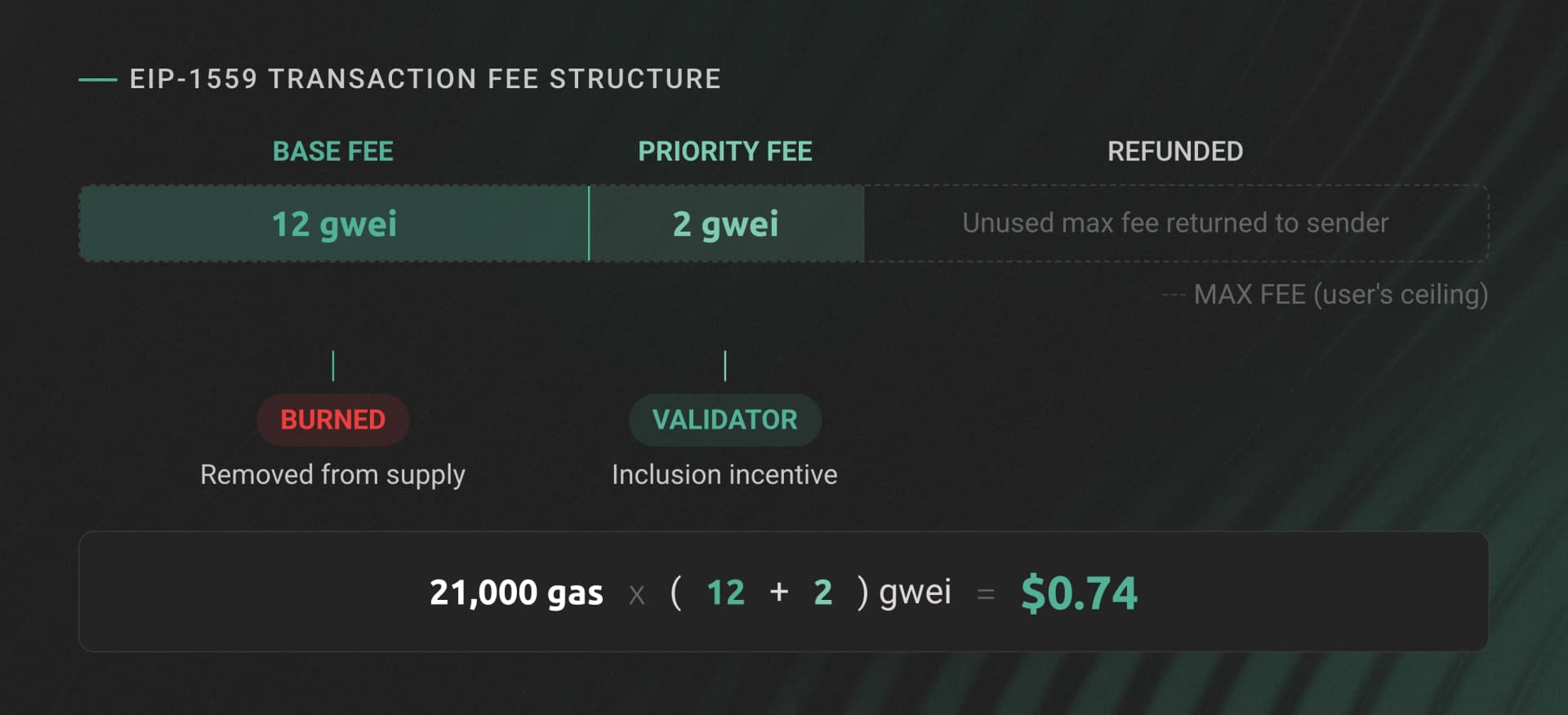Select the 12 gwei base fee segment
The width and height of the screenshot is (1568, 715).
(x=333, y=224)
